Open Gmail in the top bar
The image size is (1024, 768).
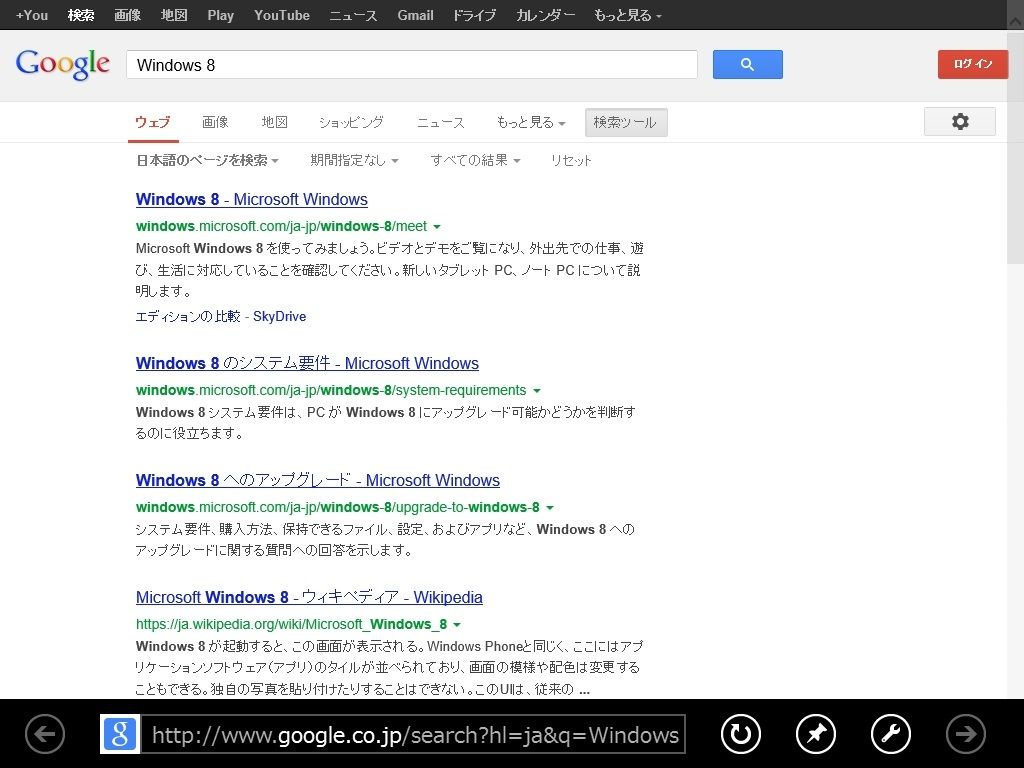pos(415,15)
